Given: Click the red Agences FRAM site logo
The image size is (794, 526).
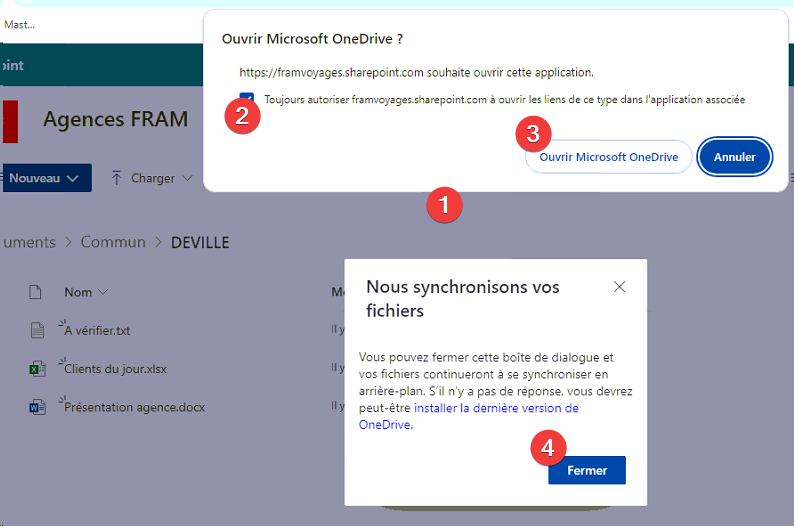Looking at the screenshot, I should click(11, 122).
